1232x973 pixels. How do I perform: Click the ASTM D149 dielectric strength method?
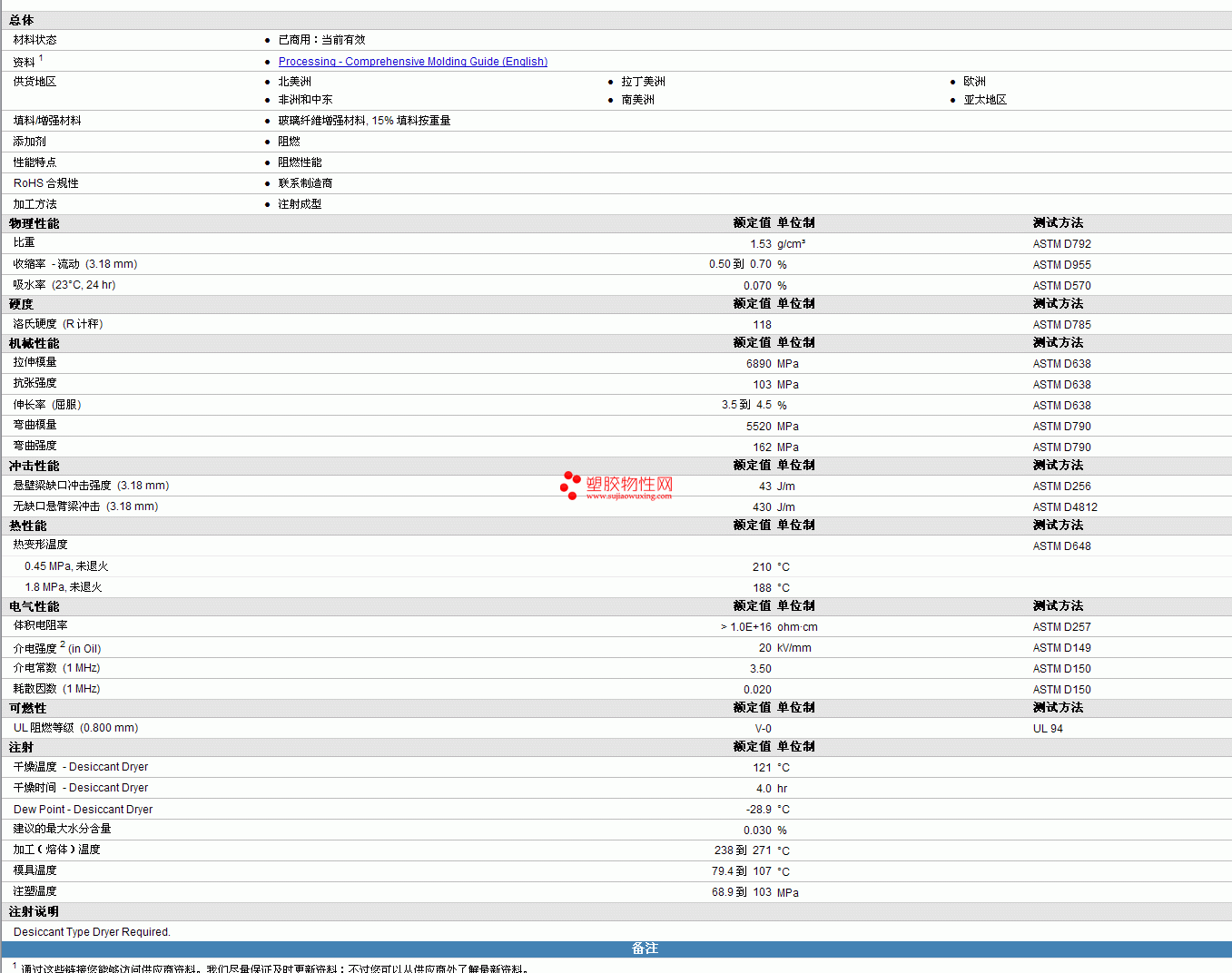[x=1062, y=648]
